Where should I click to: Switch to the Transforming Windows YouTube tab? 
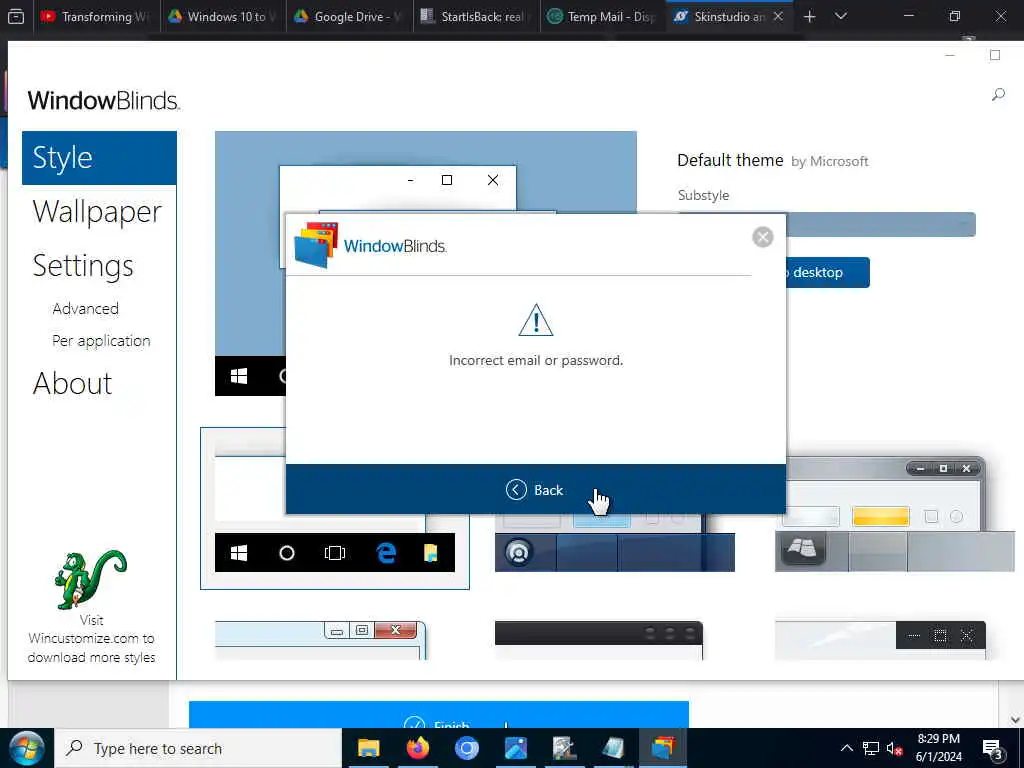click(x=95, y=16)
